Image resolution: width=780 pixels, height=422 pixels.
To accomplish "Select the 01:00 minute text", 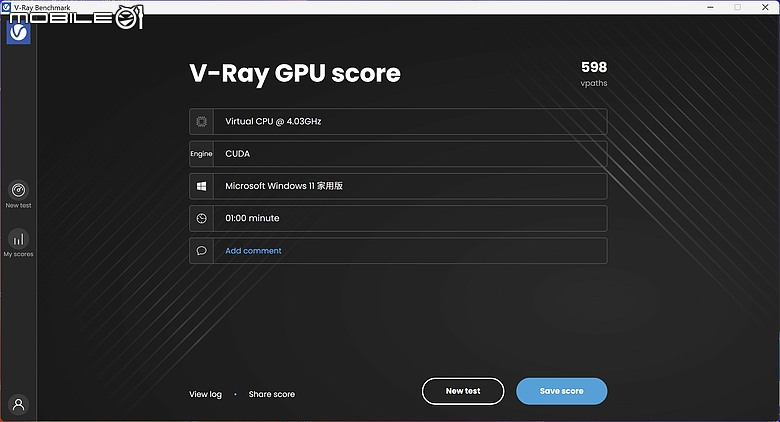I will click(x=252, y=218).
